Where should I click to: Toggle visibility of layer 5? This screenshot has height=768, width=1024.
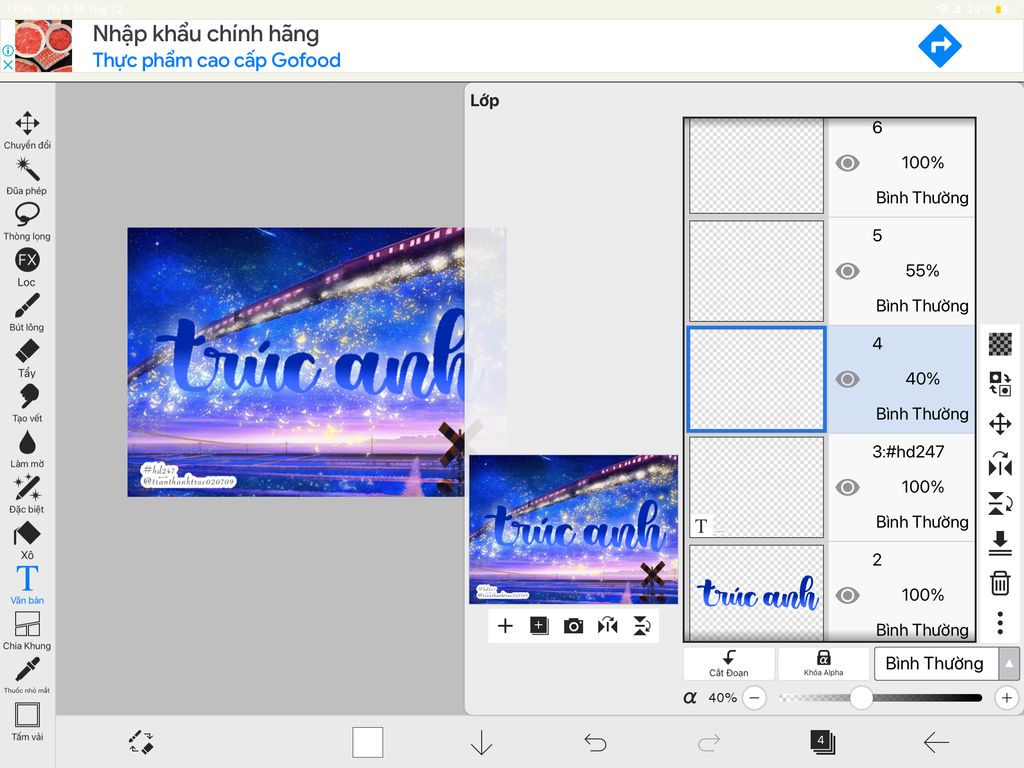tap(847, 271)
